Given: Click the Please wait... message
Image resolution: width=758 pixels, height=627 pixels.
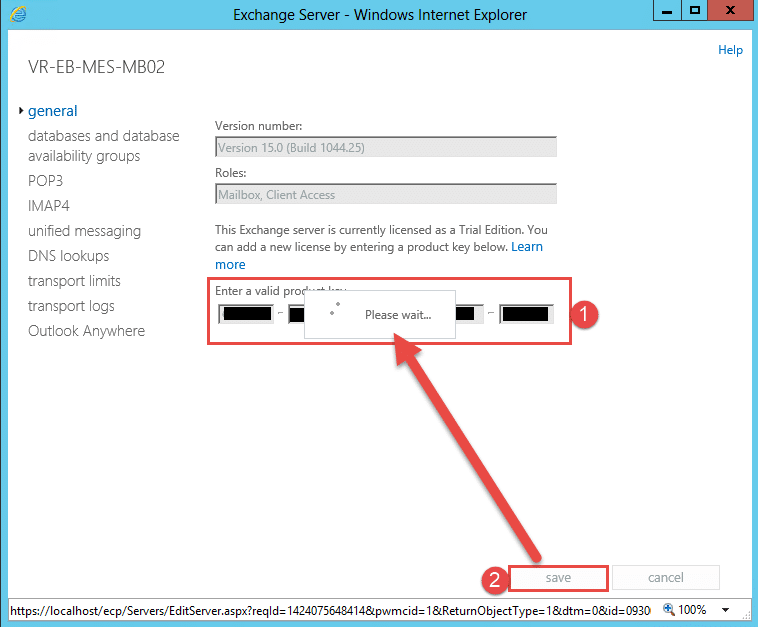Looking at the screenshot, I should (x=398, y=315).
